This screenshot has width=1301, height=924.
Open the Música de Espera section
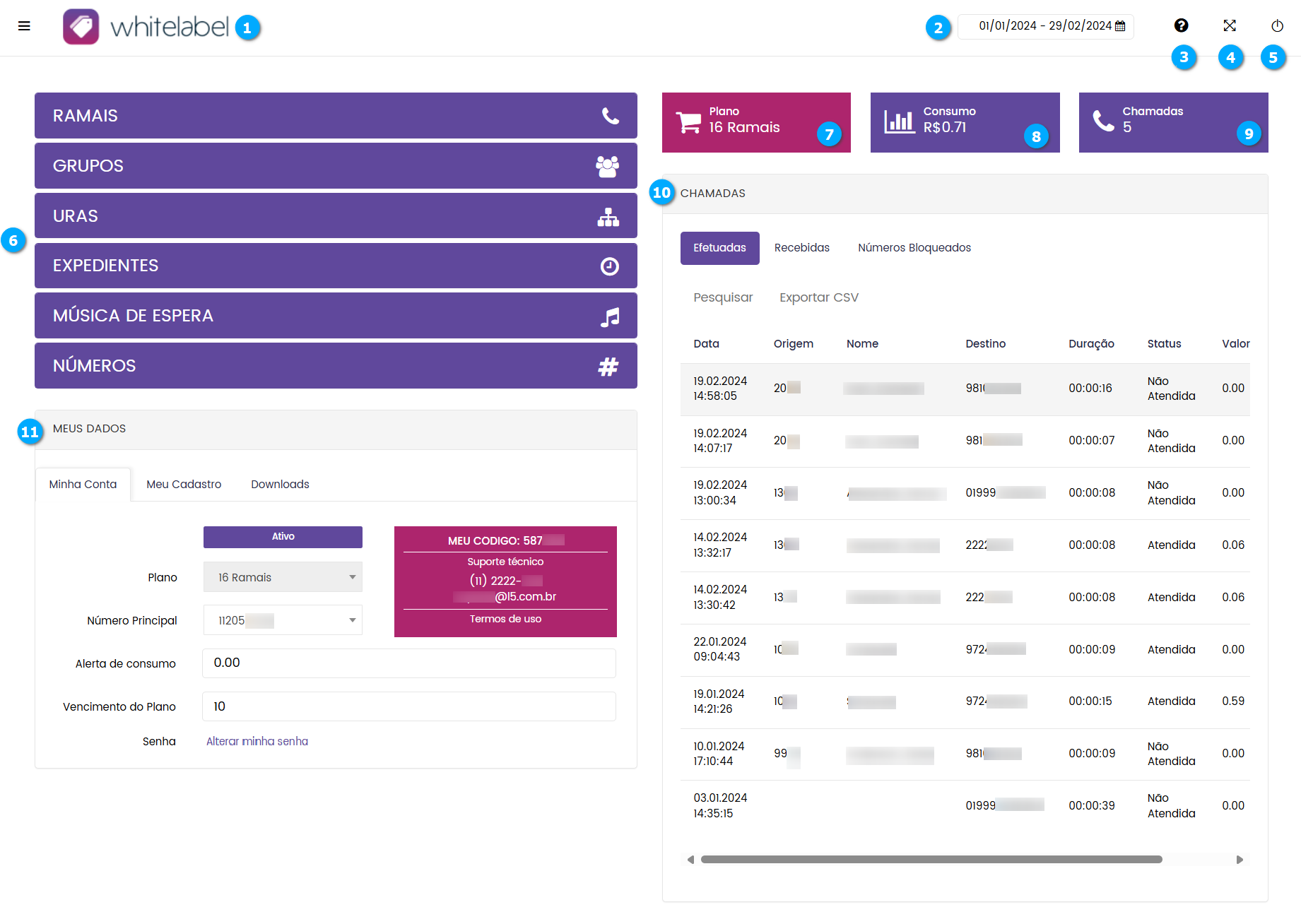336,316
